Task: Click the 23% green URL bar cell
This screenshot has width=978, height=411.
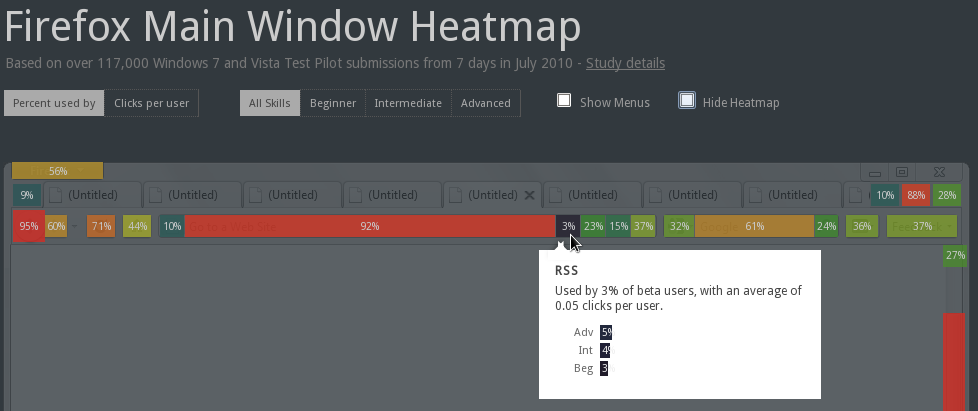Action: [593, 226]
